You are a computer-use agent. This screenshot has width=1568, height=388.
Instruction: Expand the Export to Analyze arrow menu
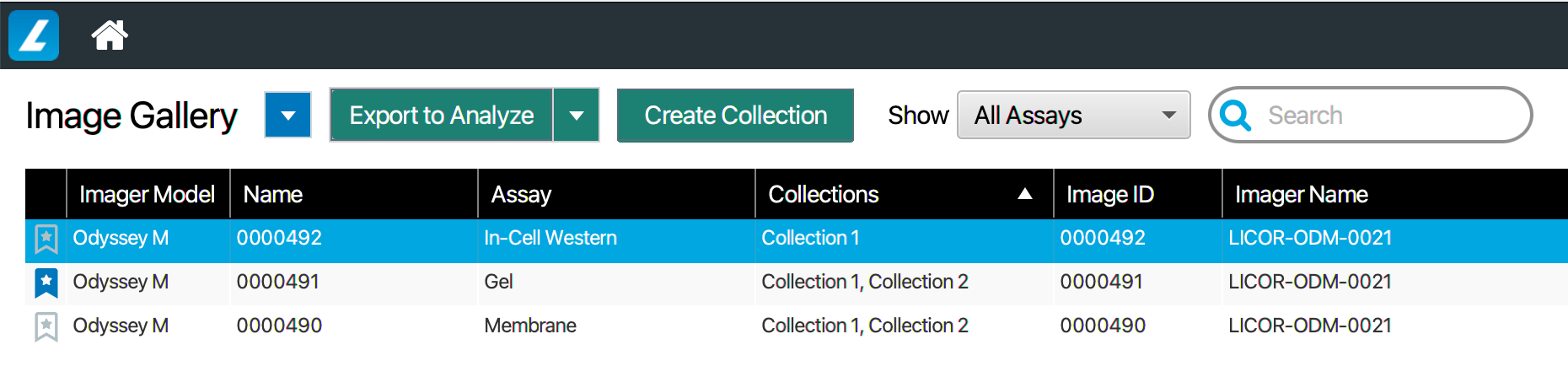[577, 115]
